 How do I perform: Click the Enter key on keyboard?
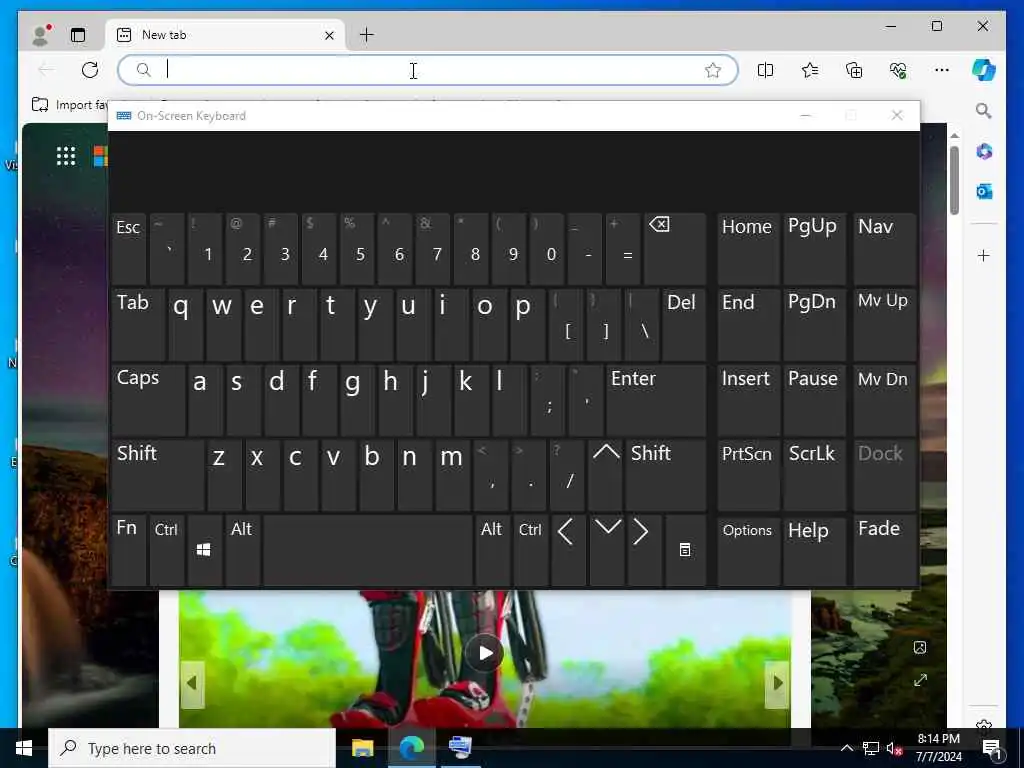[656, 400]
